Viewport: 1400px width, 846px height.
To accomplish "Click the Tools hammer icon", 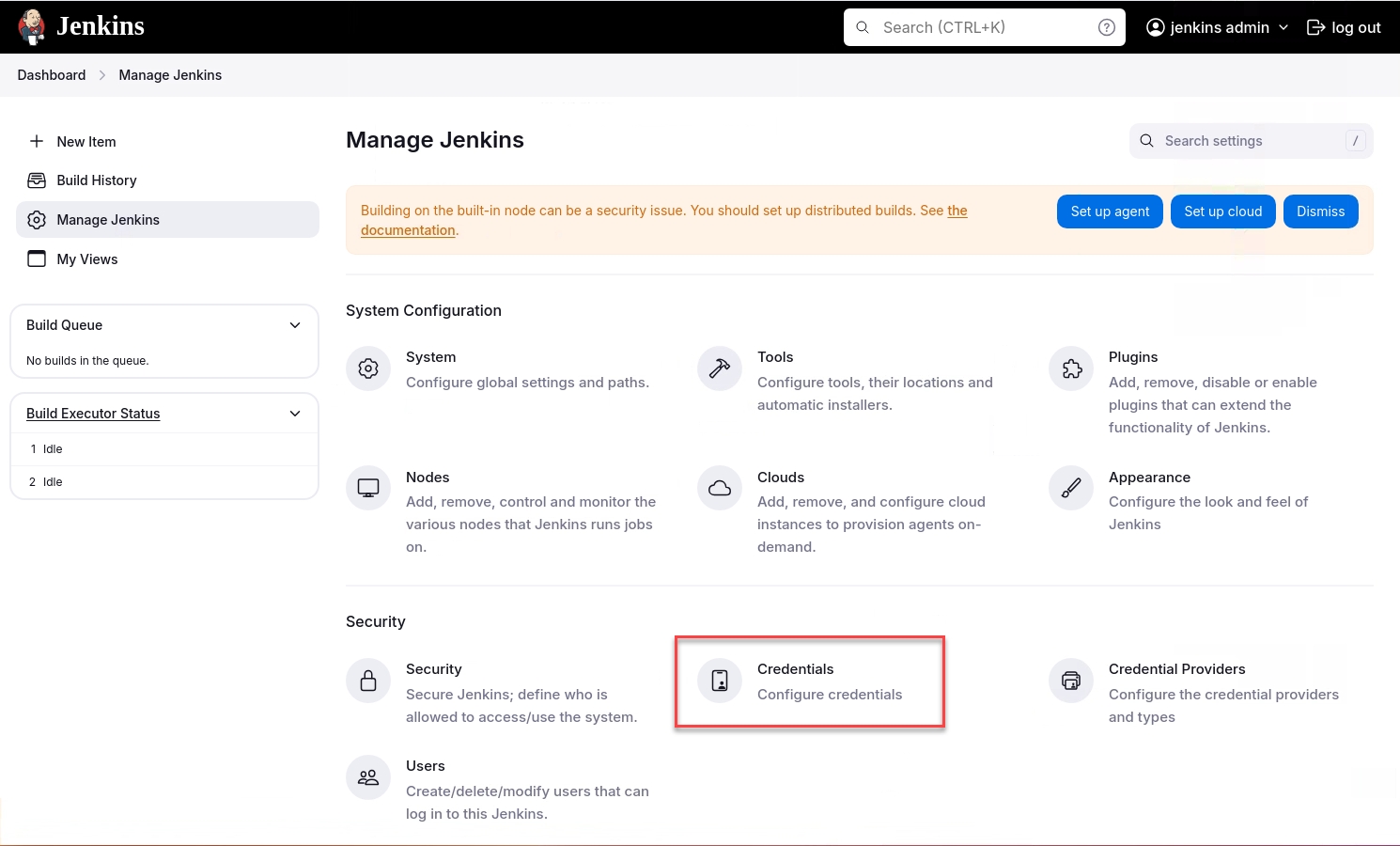I will coord(720,368).
